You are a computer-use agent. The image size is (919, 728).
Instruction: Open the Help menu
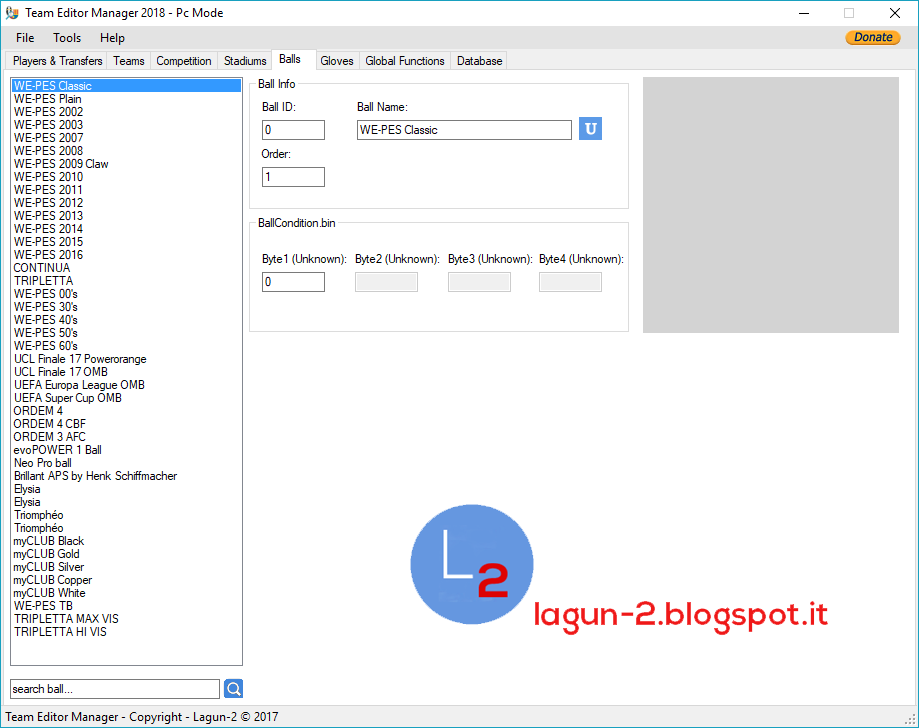(112, 38)
